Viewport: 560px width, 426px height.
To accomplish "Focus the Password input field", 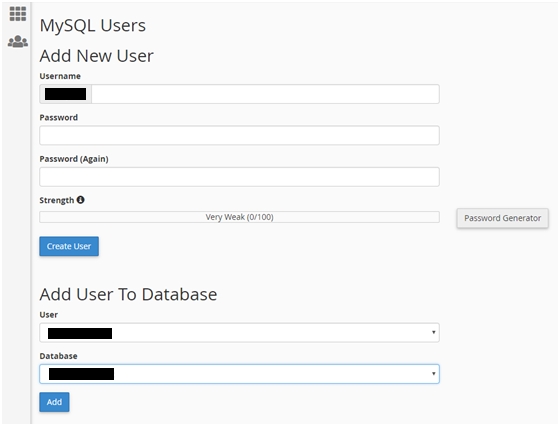I will pos(239,135).
